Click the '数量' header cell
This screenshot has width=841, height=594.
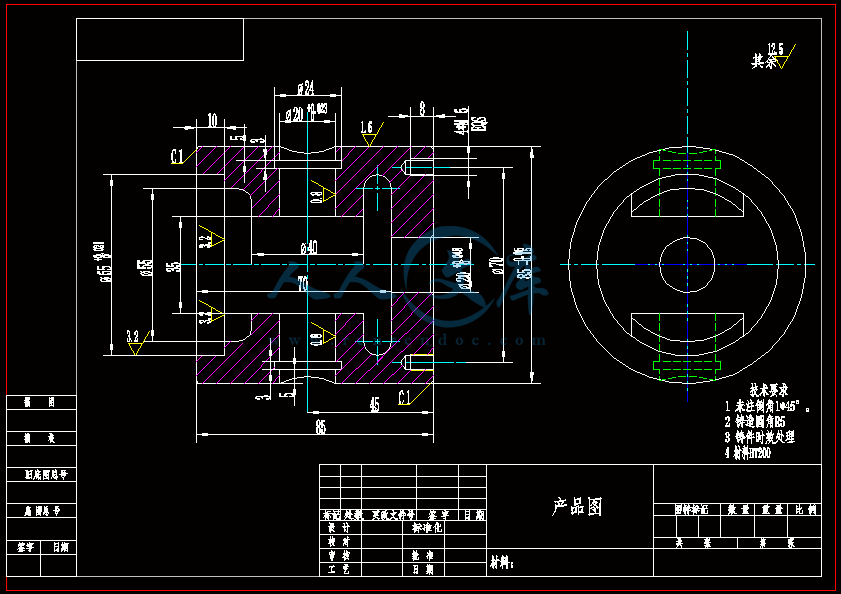click(x=738, y=510)
